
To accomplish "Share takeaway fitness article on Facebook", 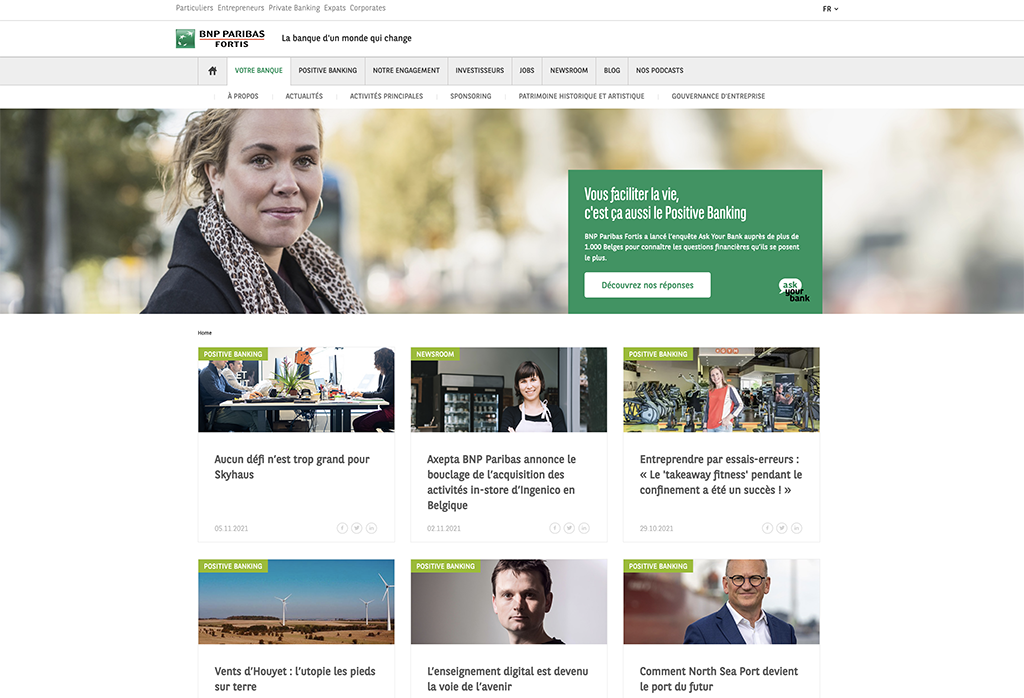I will coord(767,528).
